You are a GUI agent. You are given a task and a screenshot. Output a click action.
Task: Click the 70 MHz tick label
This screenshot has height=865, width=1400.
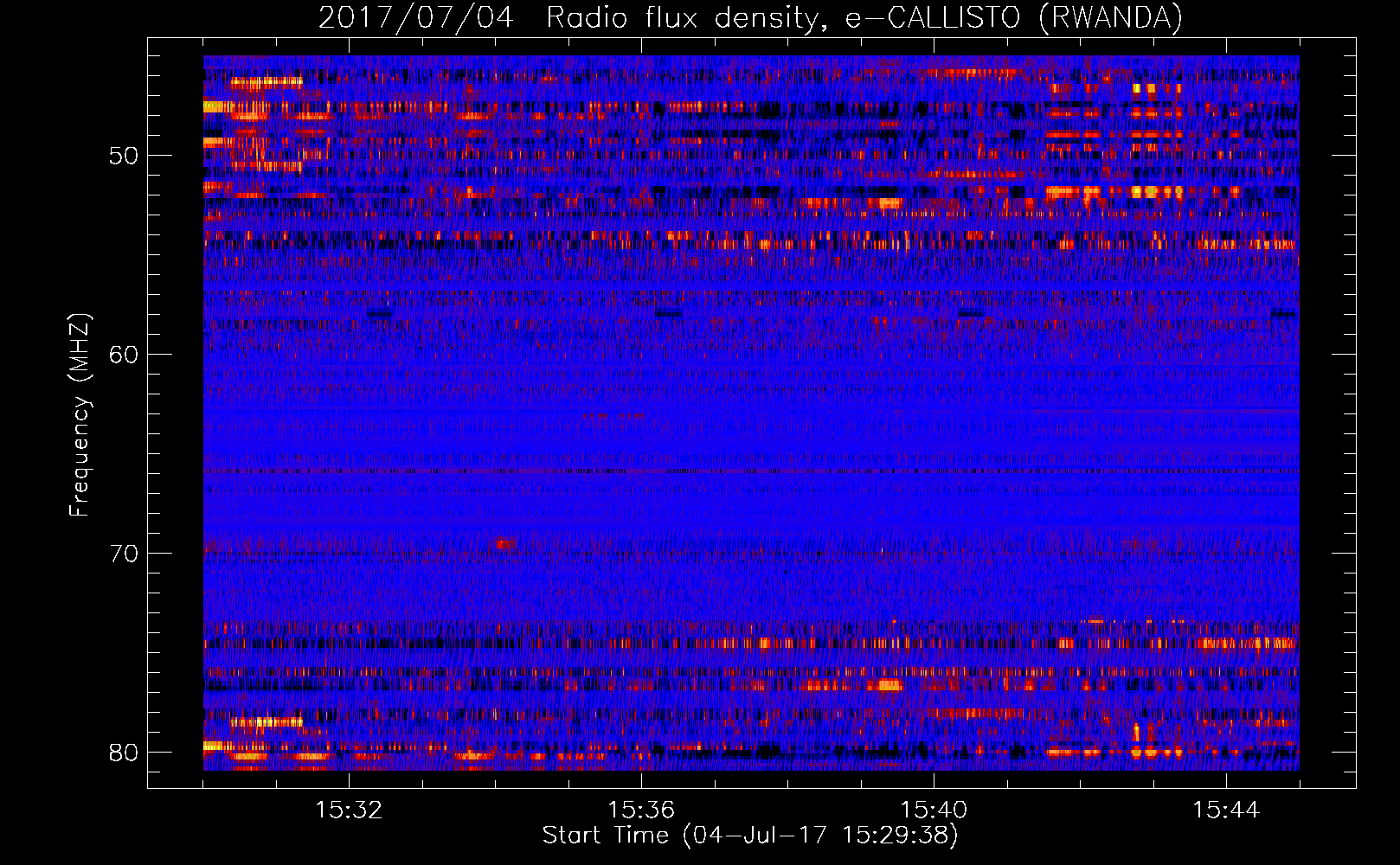coord(124,554)
